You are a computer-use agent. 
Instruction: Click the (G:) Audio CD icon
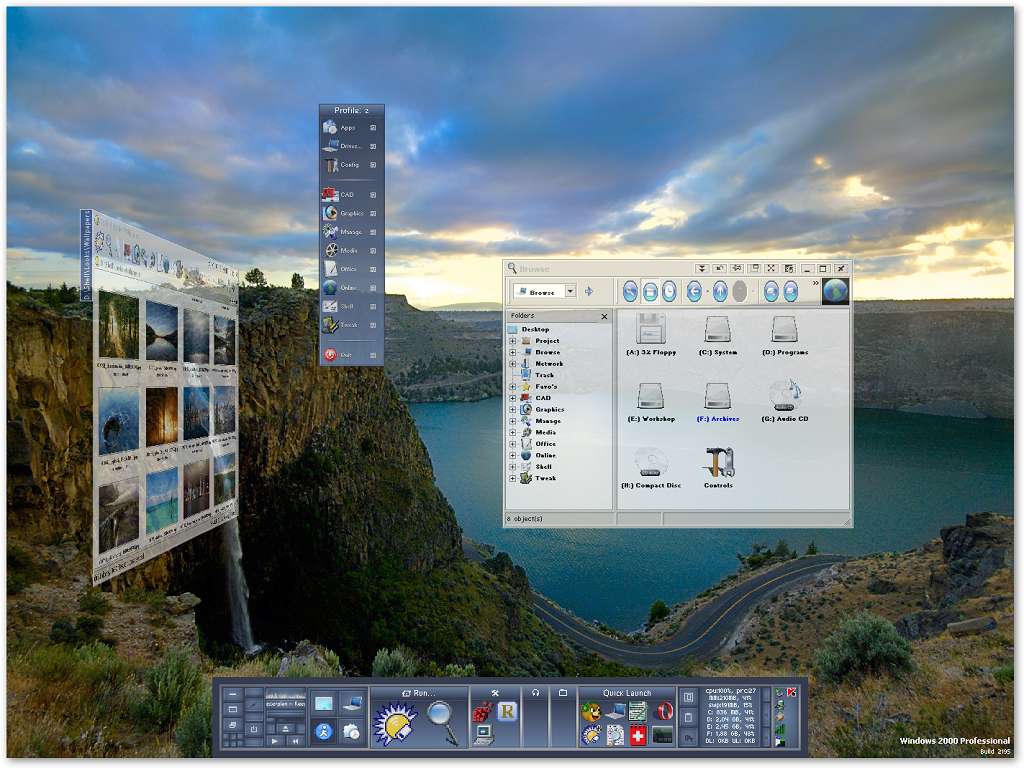click(785, 396)
